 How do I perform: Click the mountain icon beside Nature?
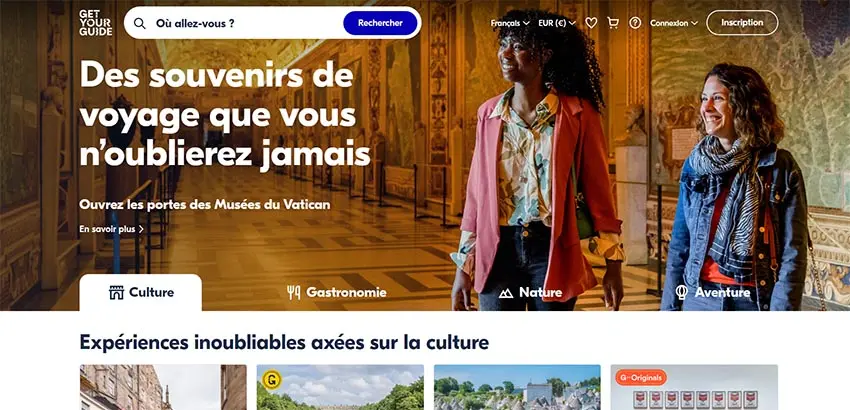[506, 293]
